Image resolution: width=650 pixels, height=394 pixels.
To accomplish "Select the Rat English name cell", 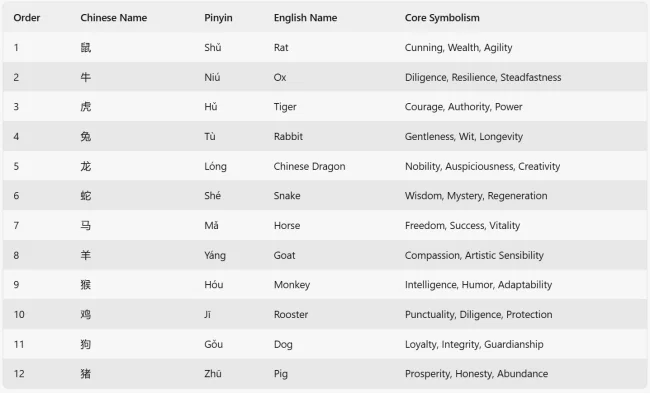I will 281,48.
